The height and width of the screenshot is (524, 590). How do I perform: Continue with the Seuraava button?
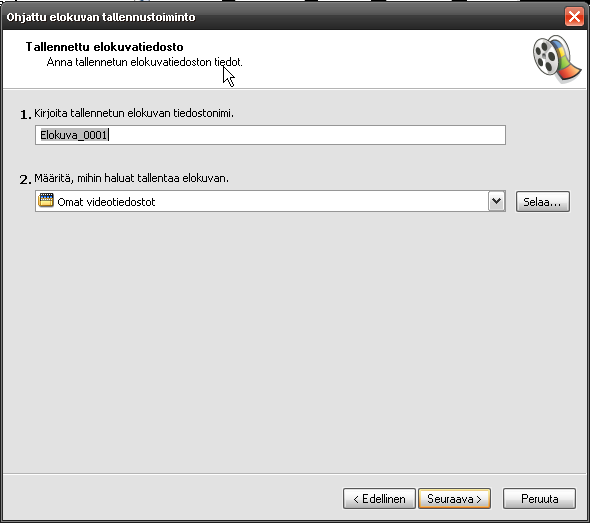(455, 499)
